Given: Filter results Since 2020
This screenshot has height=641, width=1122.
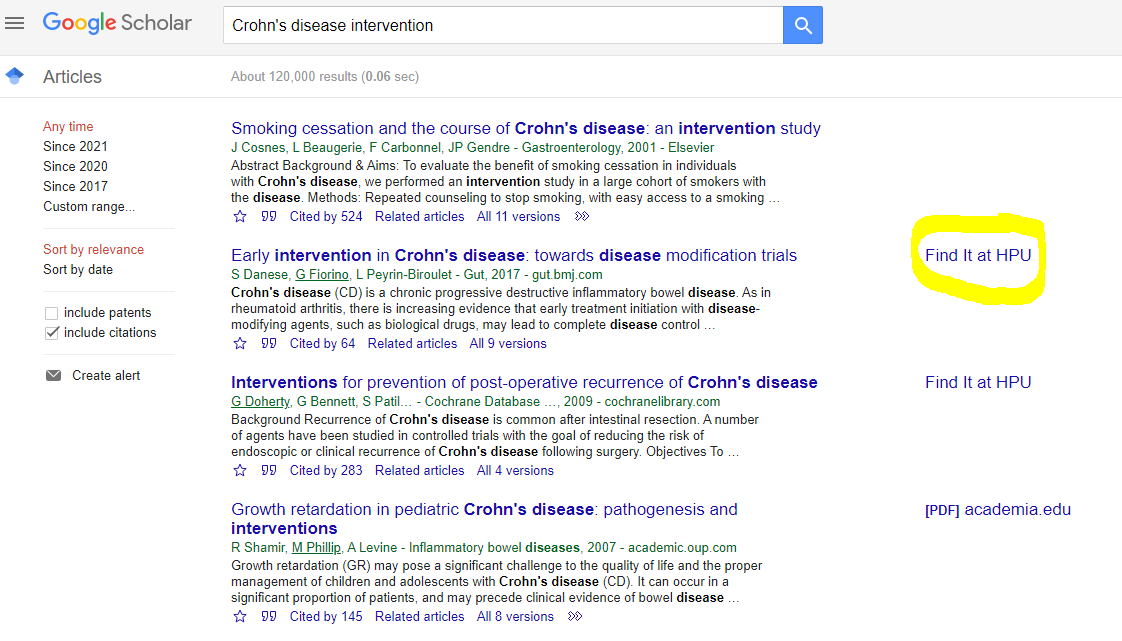Looking at the screenshot, I should 75,167.
